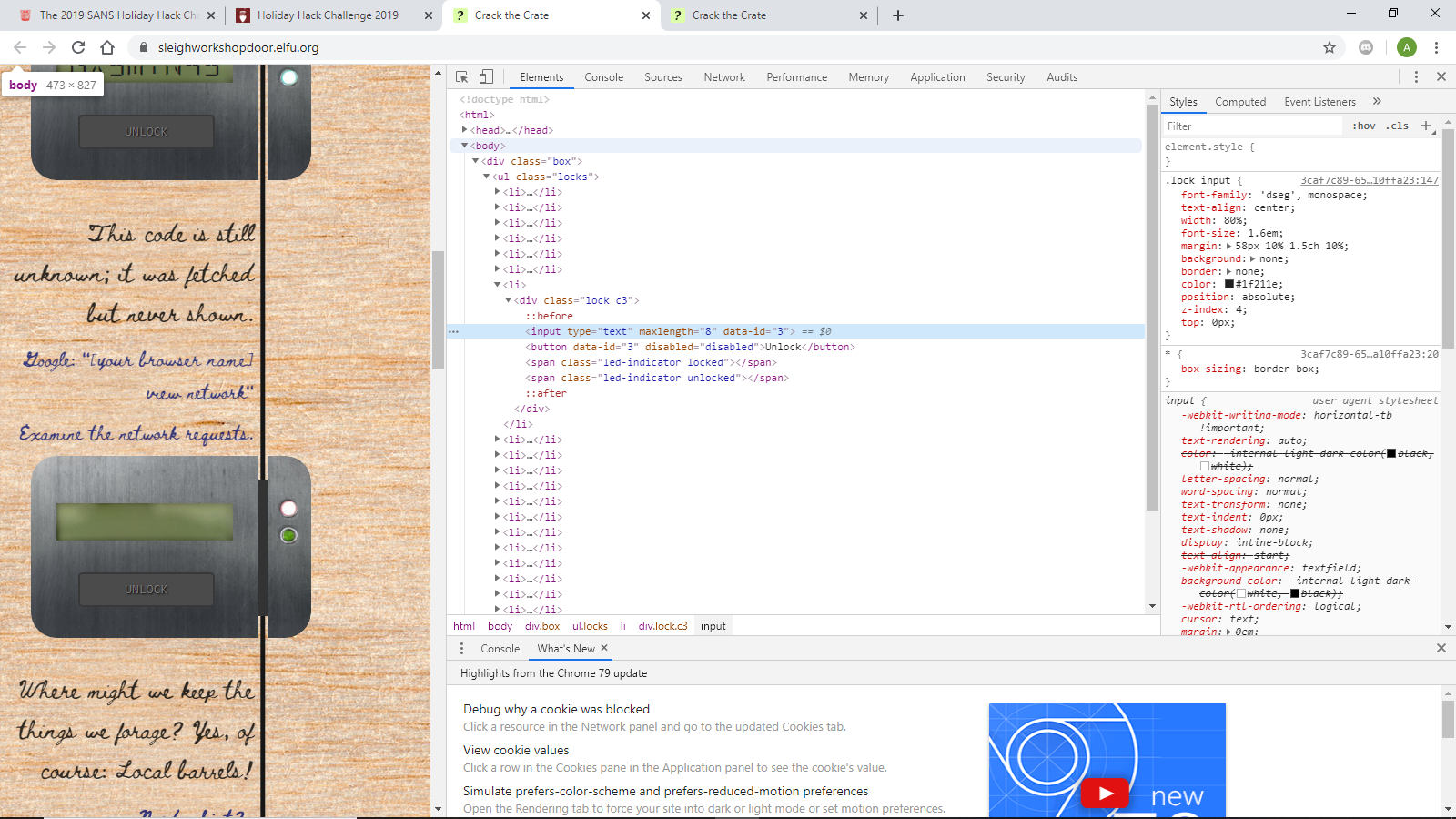
Task: Open the Network panel
Action: pos(724,77)
